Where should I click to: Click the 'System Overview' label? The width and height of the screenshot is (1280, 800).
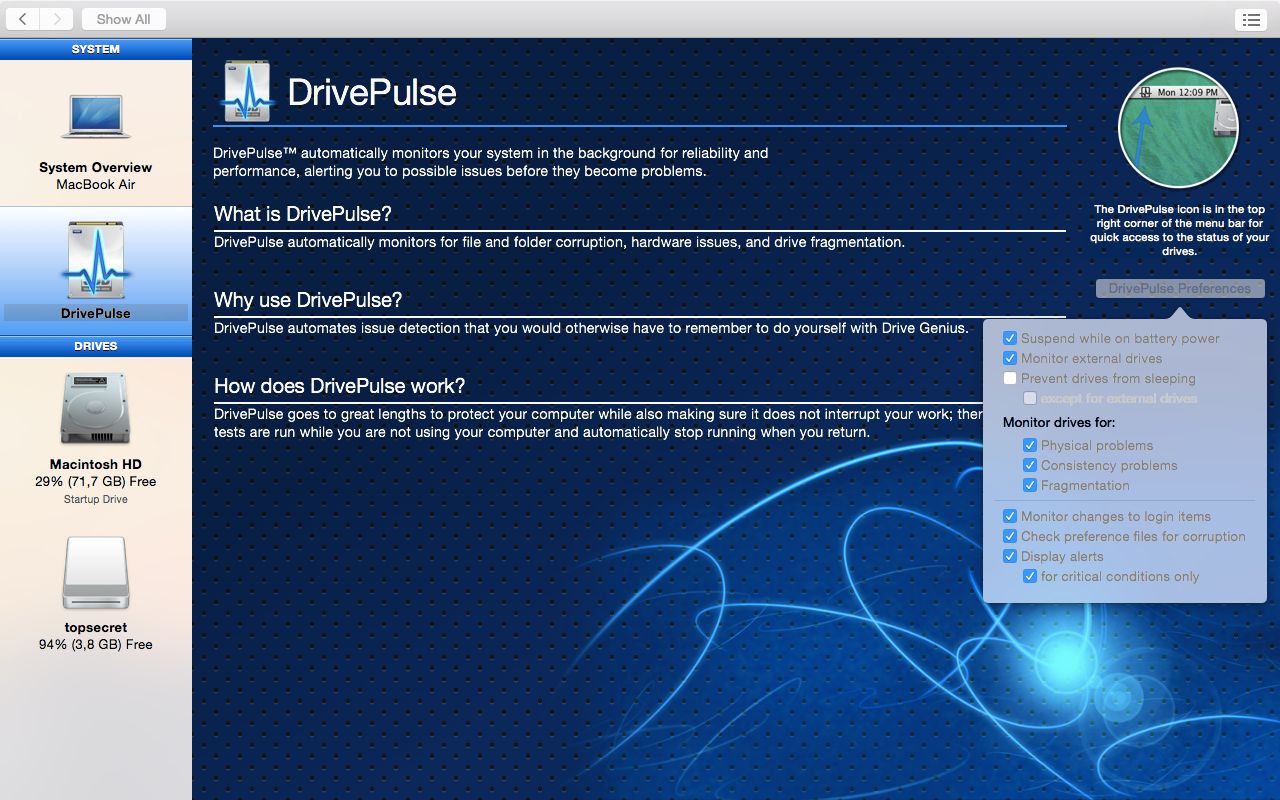tap(96, 167)
